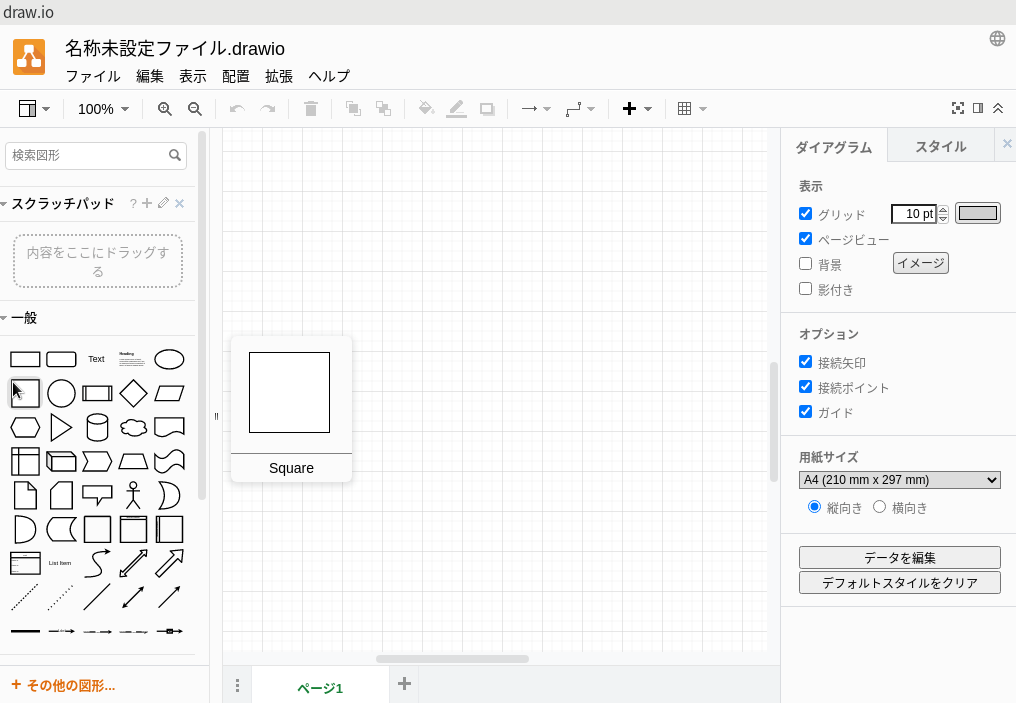
Task: Select the callout speech bubble shape
Action: [97, 495]
